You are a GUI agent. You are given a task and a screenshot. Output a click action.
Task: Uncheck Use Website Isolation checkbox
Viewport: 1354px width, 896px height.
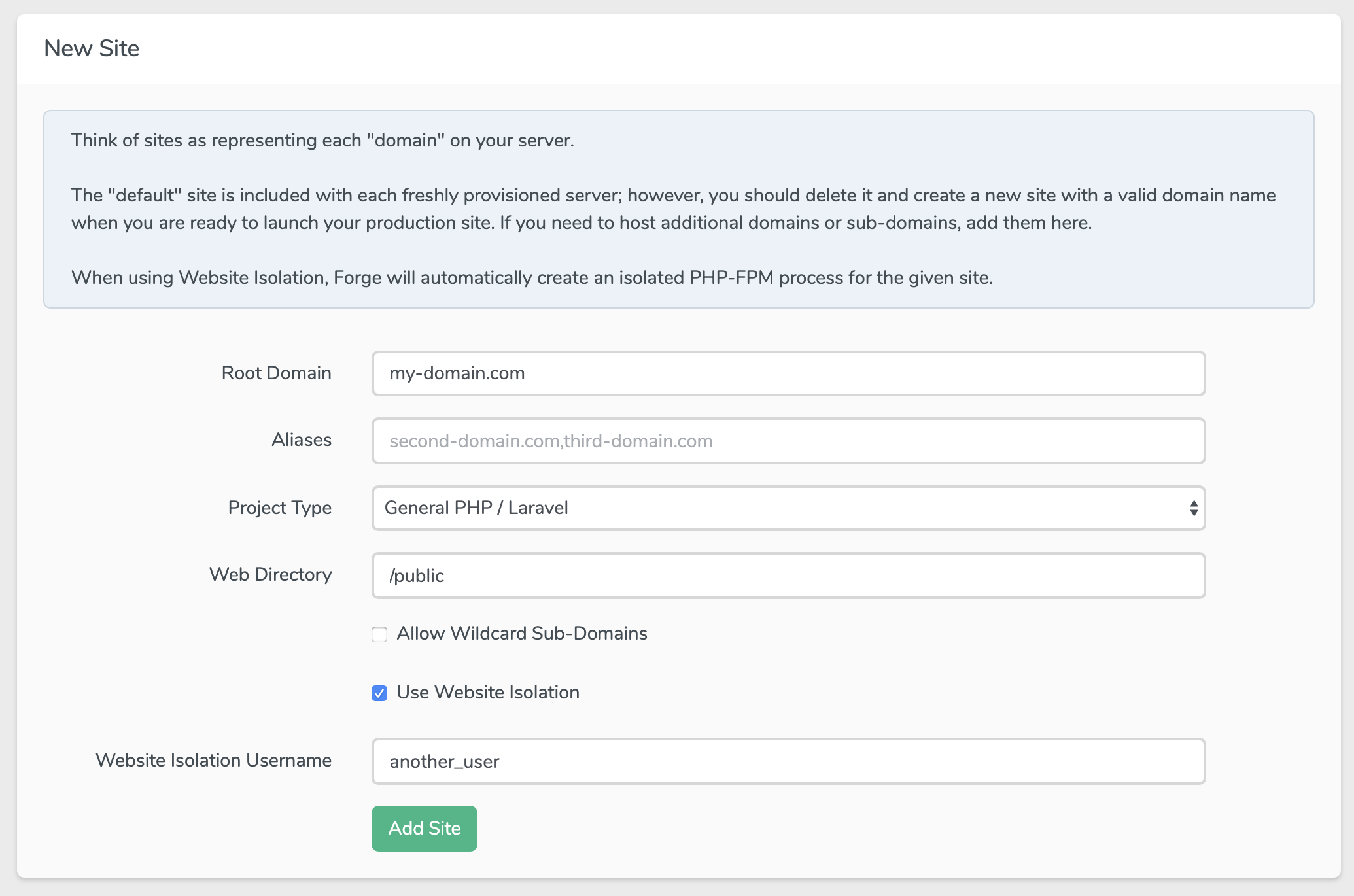click(x=379, y=693)
